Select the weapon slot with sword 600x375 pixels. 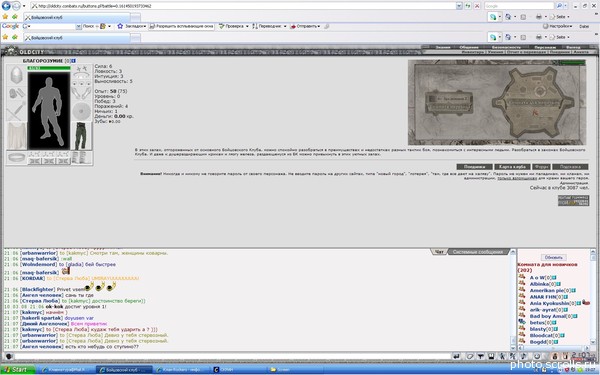pos(16,111)
